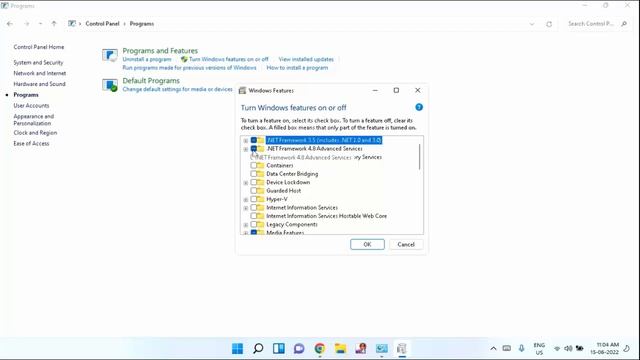640x360 pixels.
Task: Enable the Device Lockdown checkbox
Action: pyautogui.click(x=254, y=182)
